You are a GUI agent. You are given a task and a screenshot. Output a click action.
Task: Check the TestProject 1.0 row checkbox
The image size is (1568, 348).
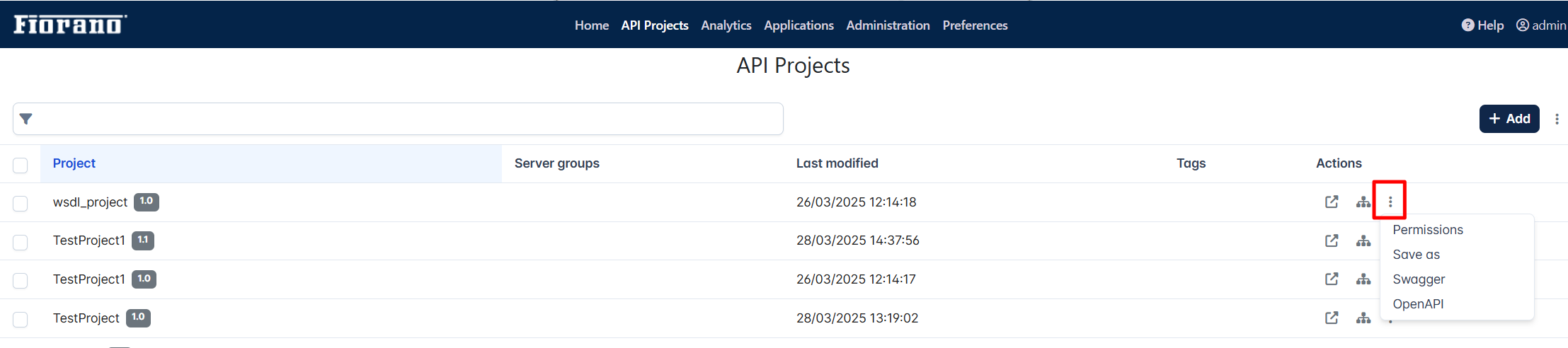21,319
